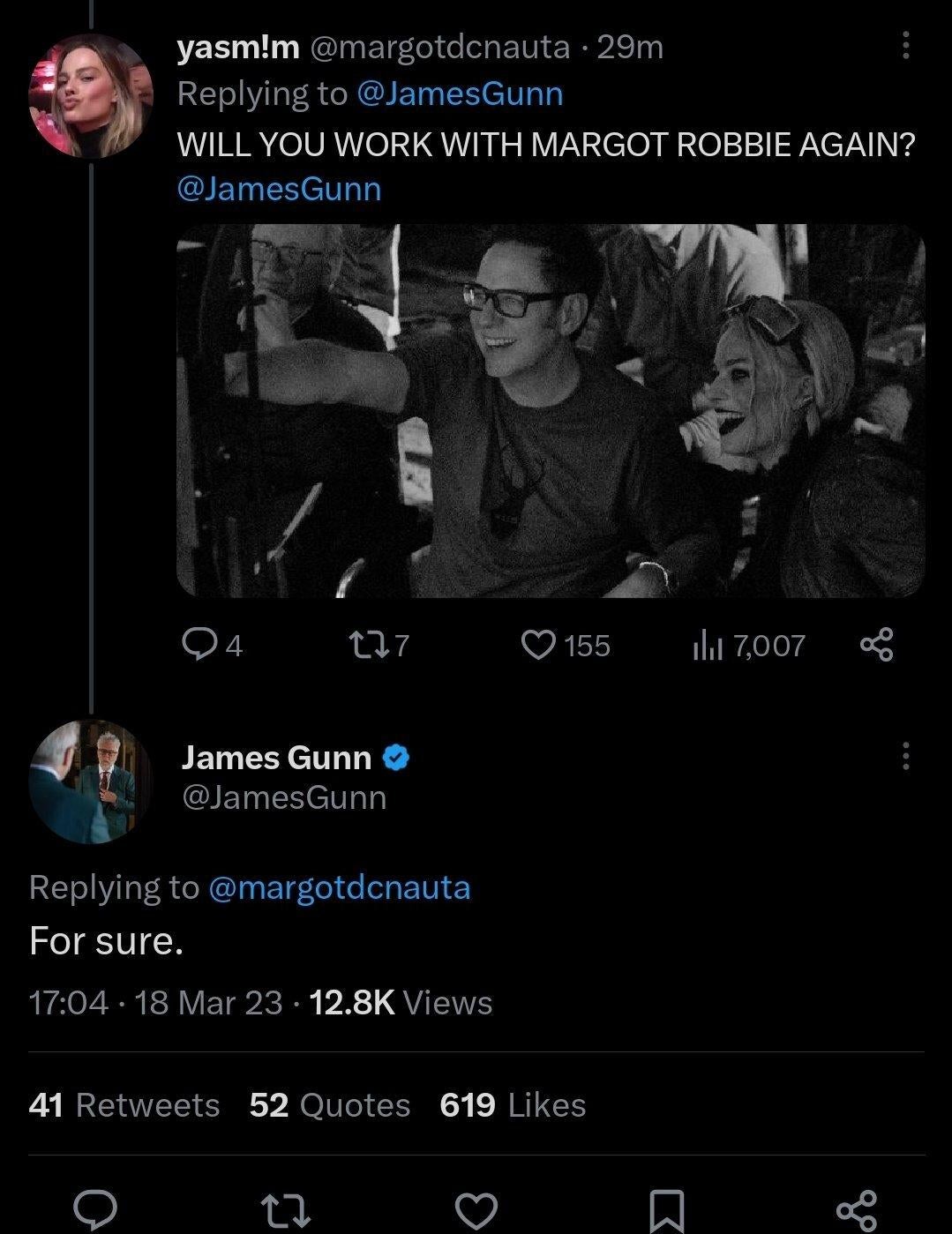Share yasm!m's tweet using share icon
The image size is (952, 1234).
tap(876, 646)
